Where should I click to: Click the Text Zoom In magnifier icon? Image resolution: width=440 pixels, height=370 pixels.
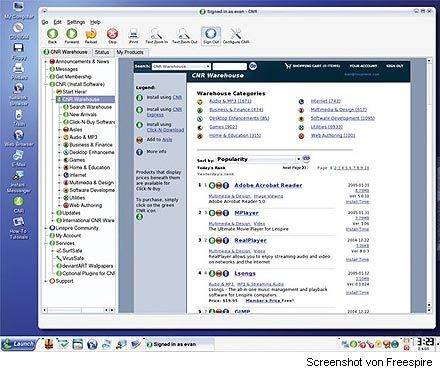(x=156, y=34)
